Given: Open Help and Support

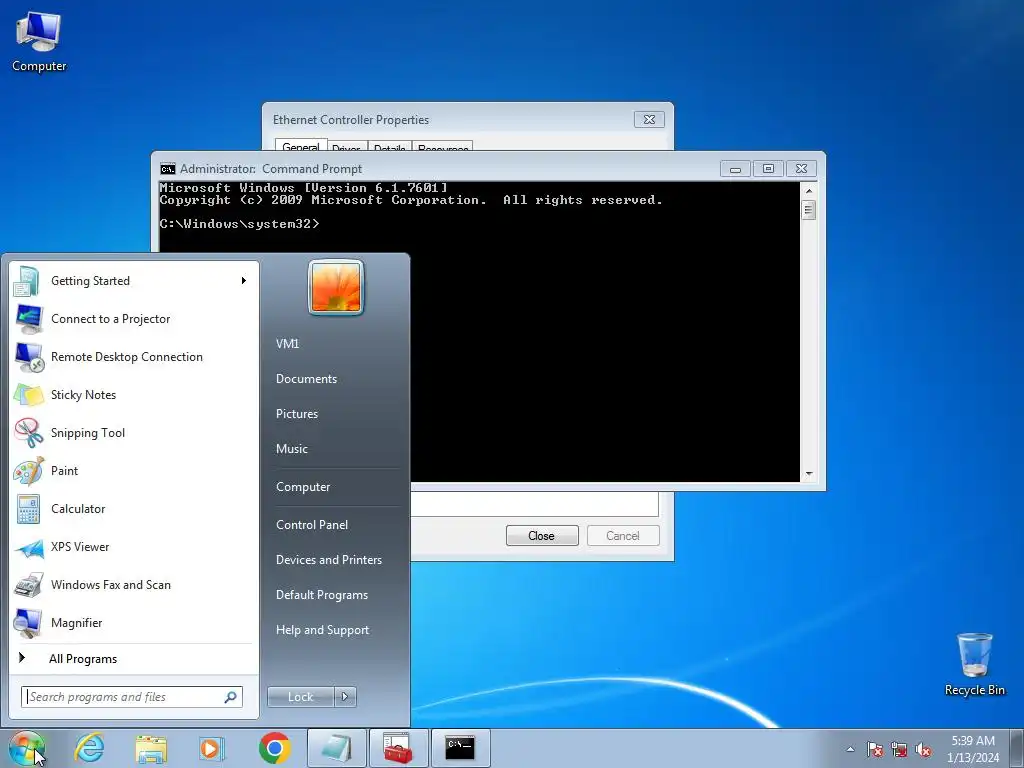Looking at the screenshot, I should pyautogui.click(x=323, y=630).
